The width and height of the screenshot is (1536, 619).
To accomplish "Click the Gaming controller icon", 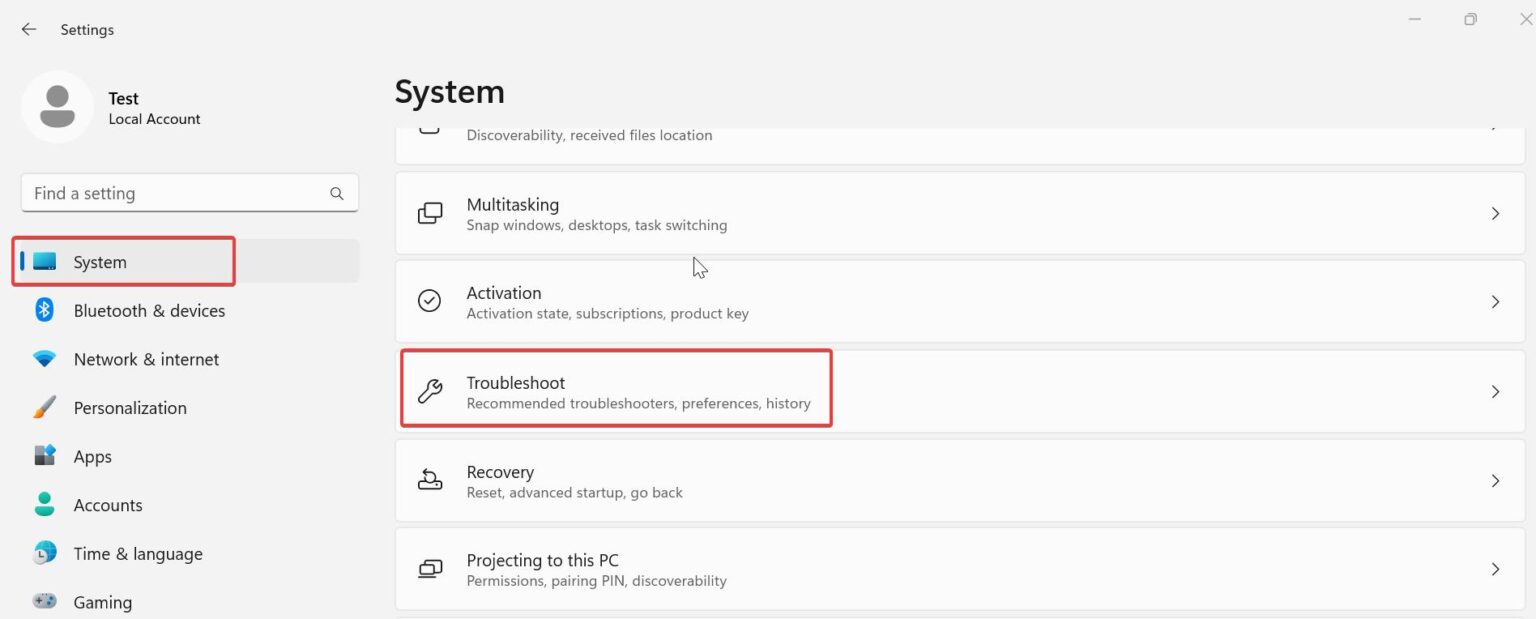I will click(x=44, y=602).
